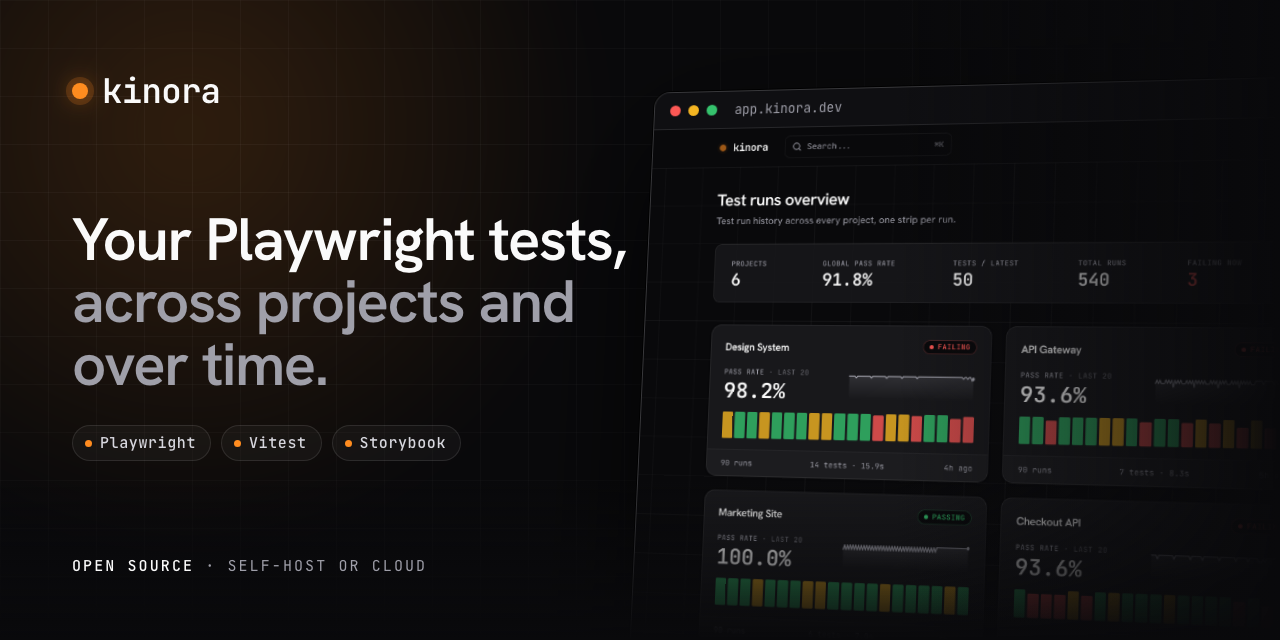Viewport: 1280px width, 640px height.
Task: Click the 100.0% pass rate on Marketing Site
Action: 754,558
